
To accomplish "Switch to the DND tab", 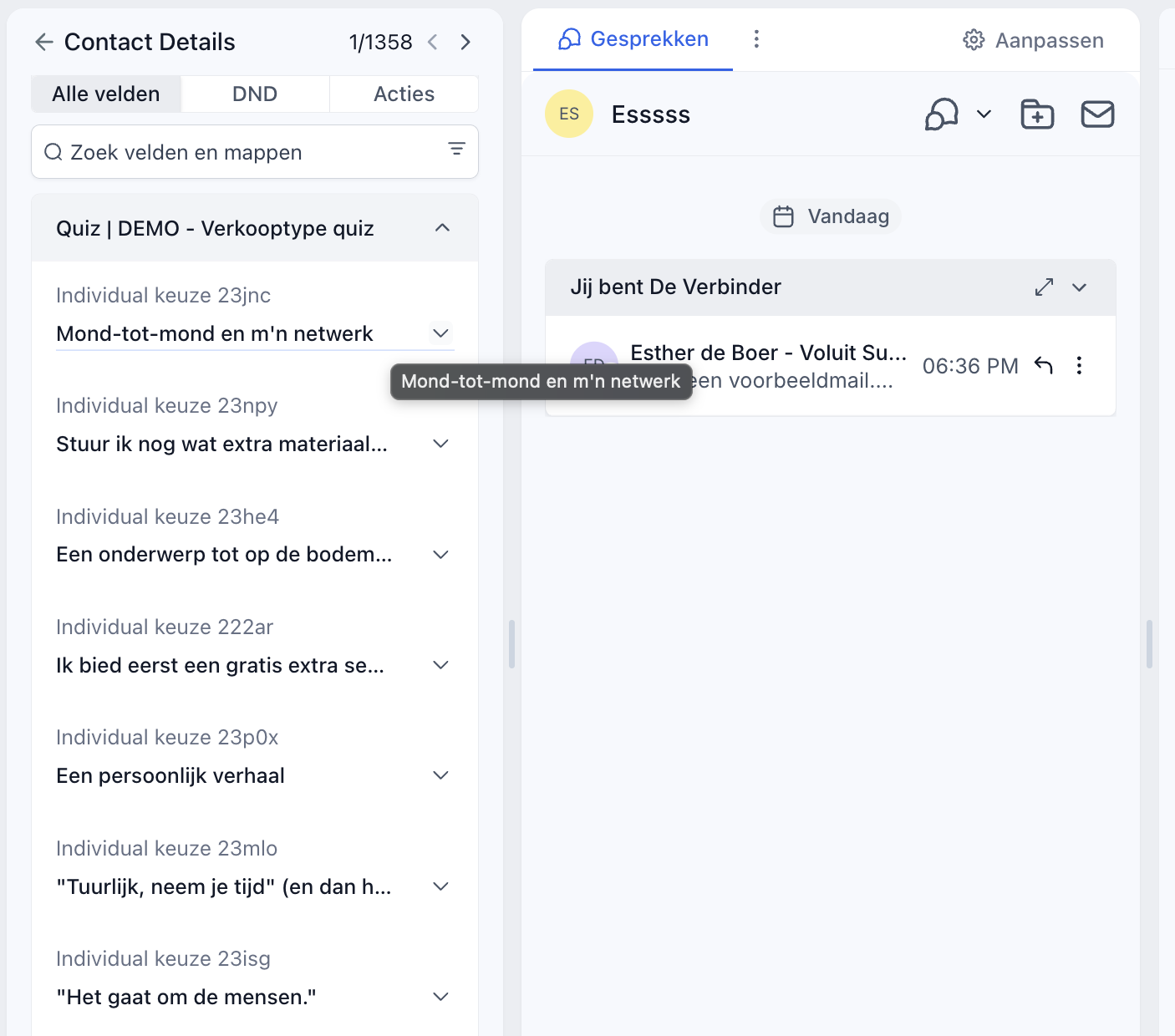I will click(x=255, y=94).
